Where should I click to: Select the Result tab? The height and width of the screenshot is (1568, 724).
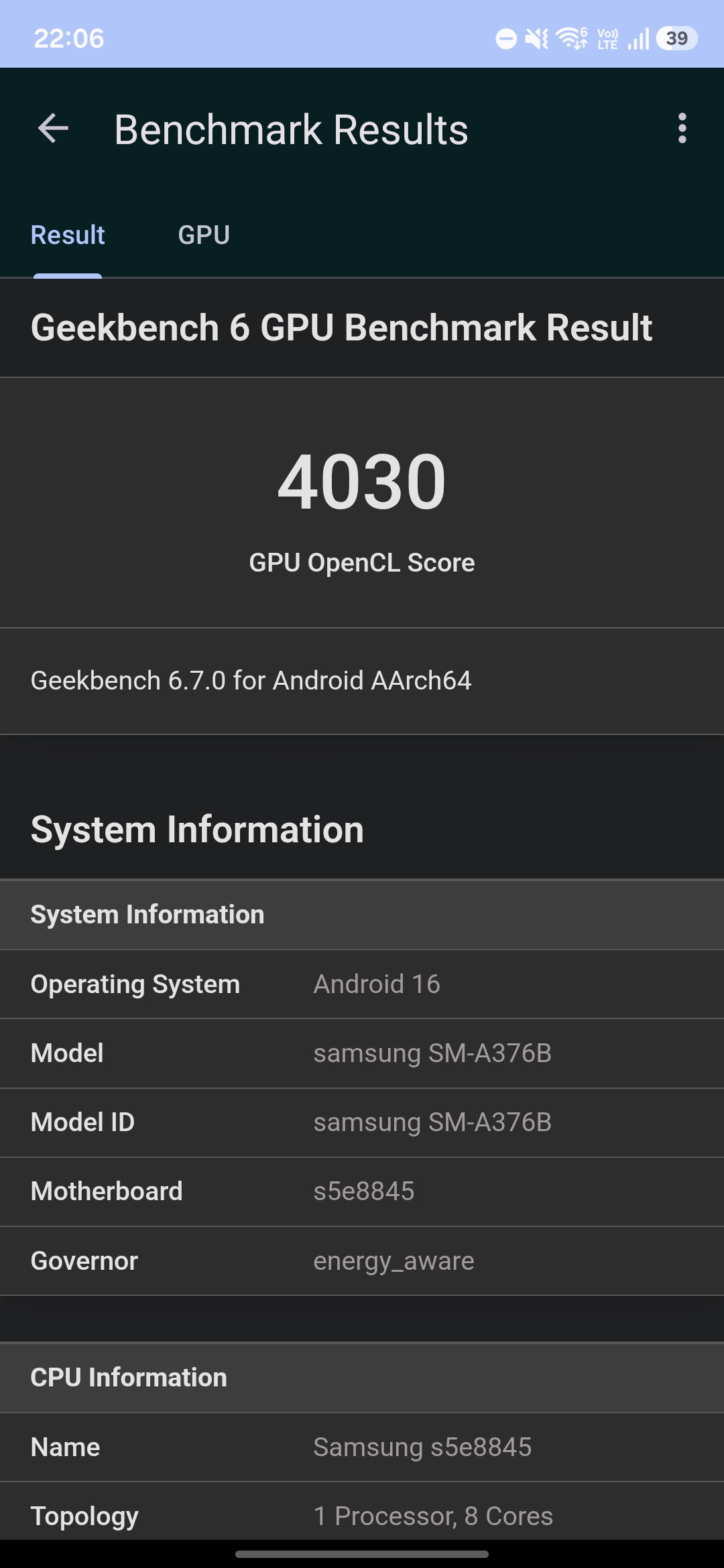point(68,235)
